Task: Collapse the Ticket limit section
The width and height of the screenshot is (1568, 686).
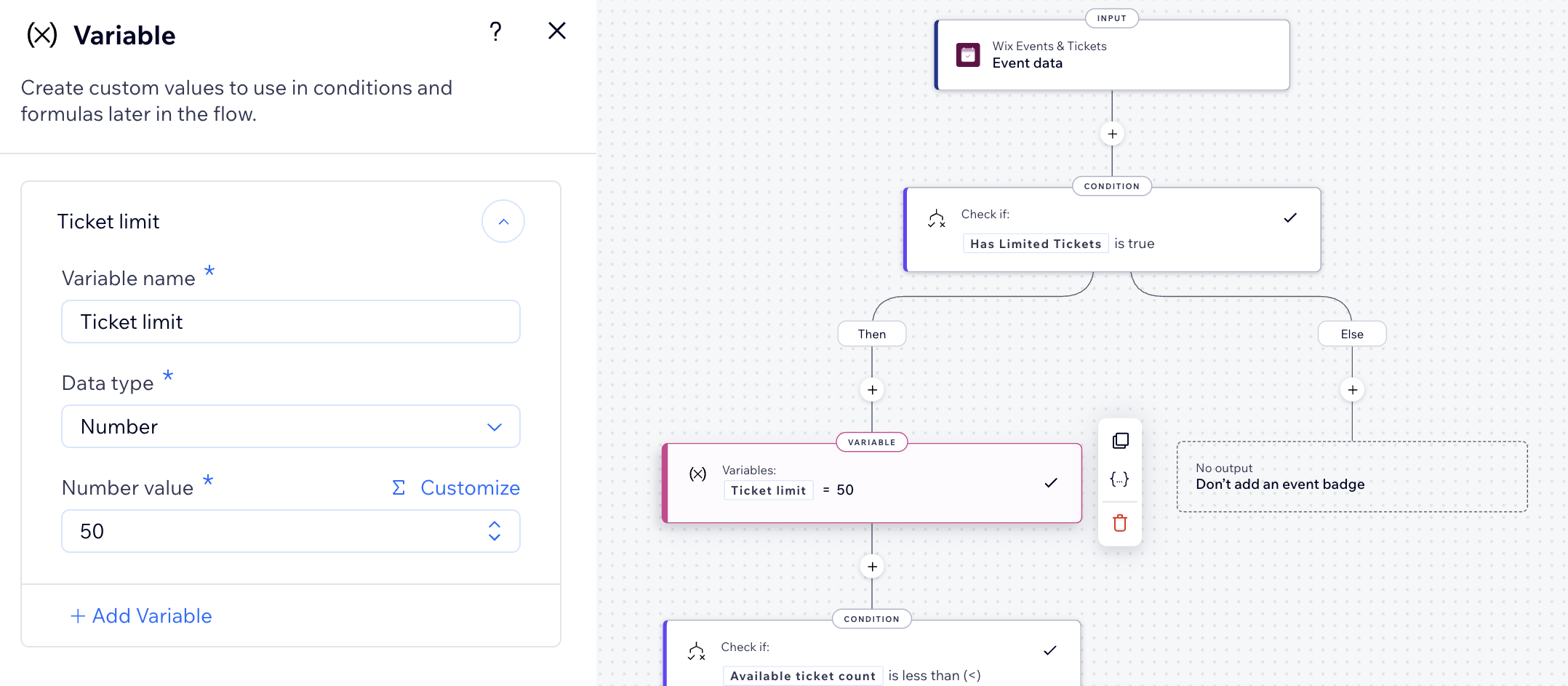Action: [503, 221]
